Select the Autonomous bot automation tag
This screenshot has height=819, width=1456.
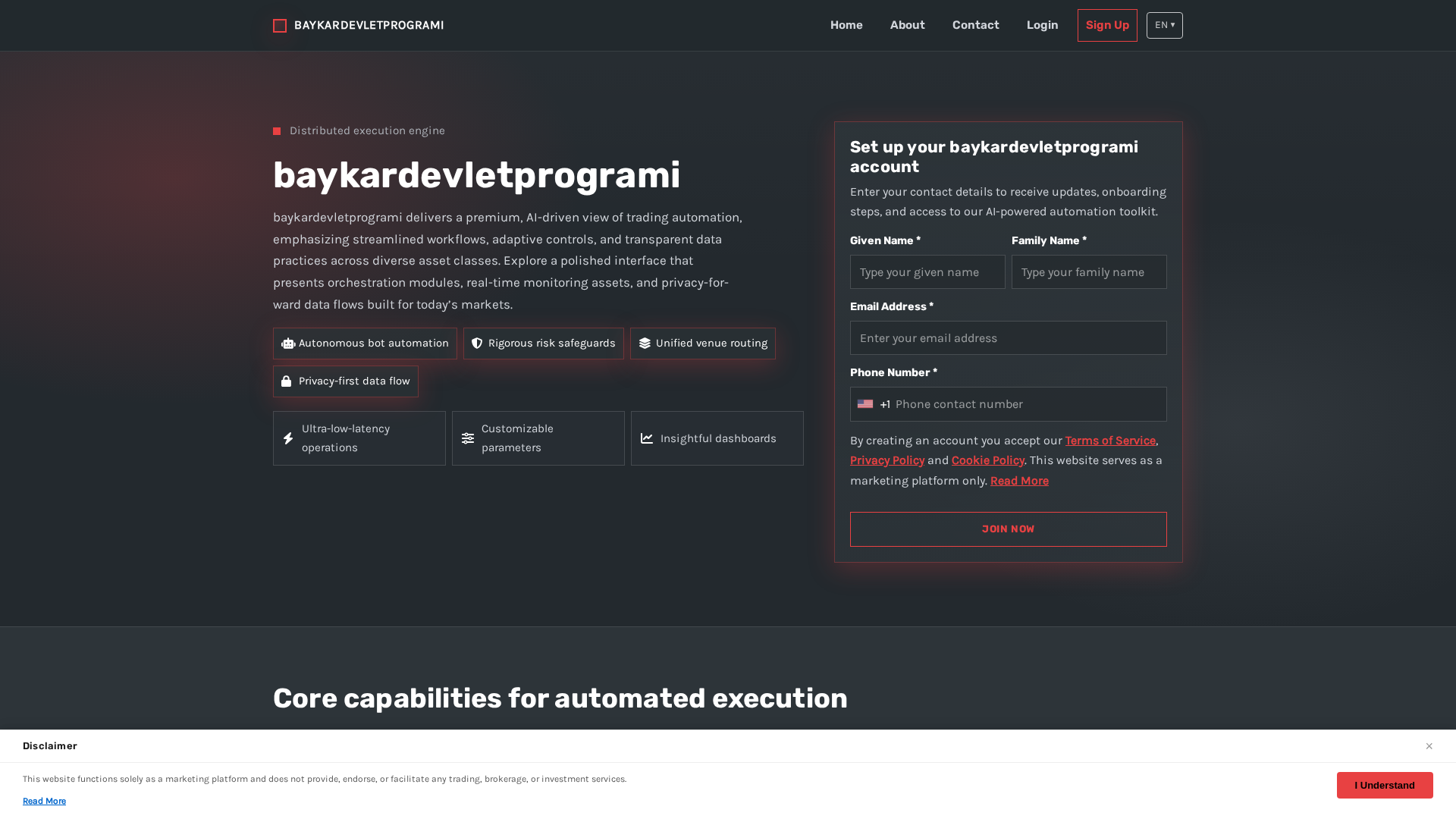point(365,344)
